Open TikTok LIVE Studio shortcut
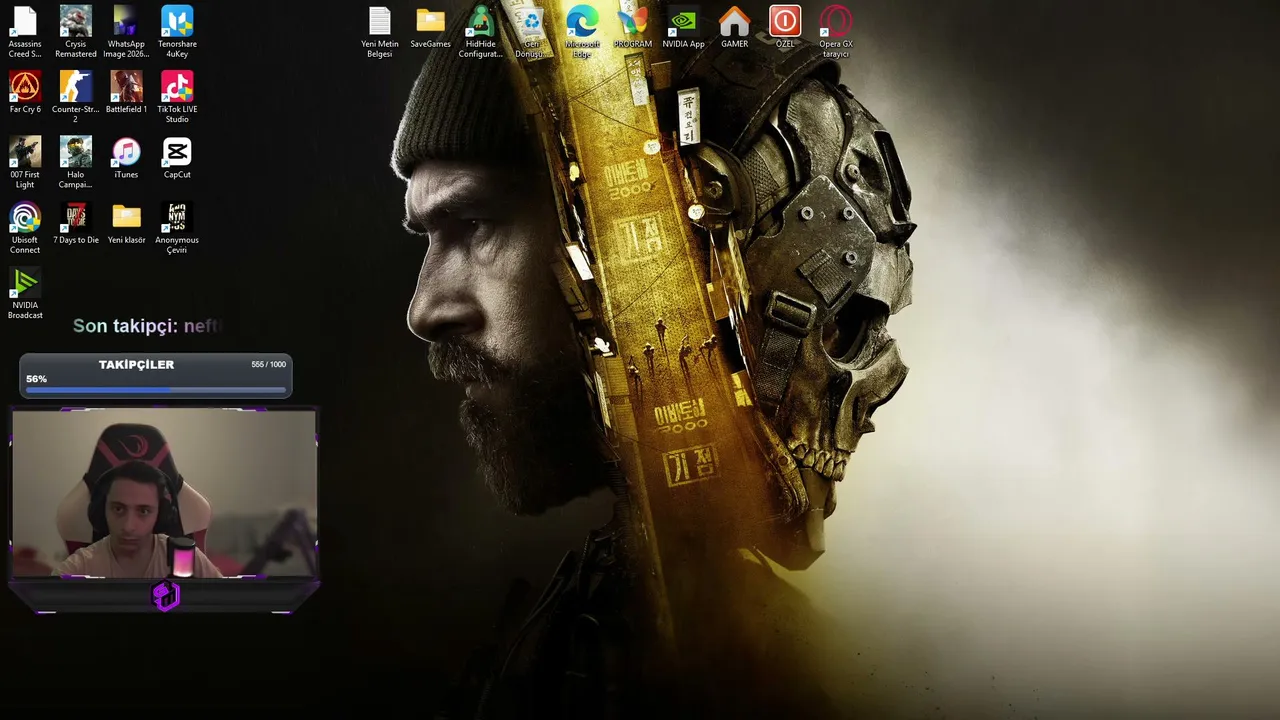Image resolution: width=1280 pixels, height=720 pixels. (177, 97)
